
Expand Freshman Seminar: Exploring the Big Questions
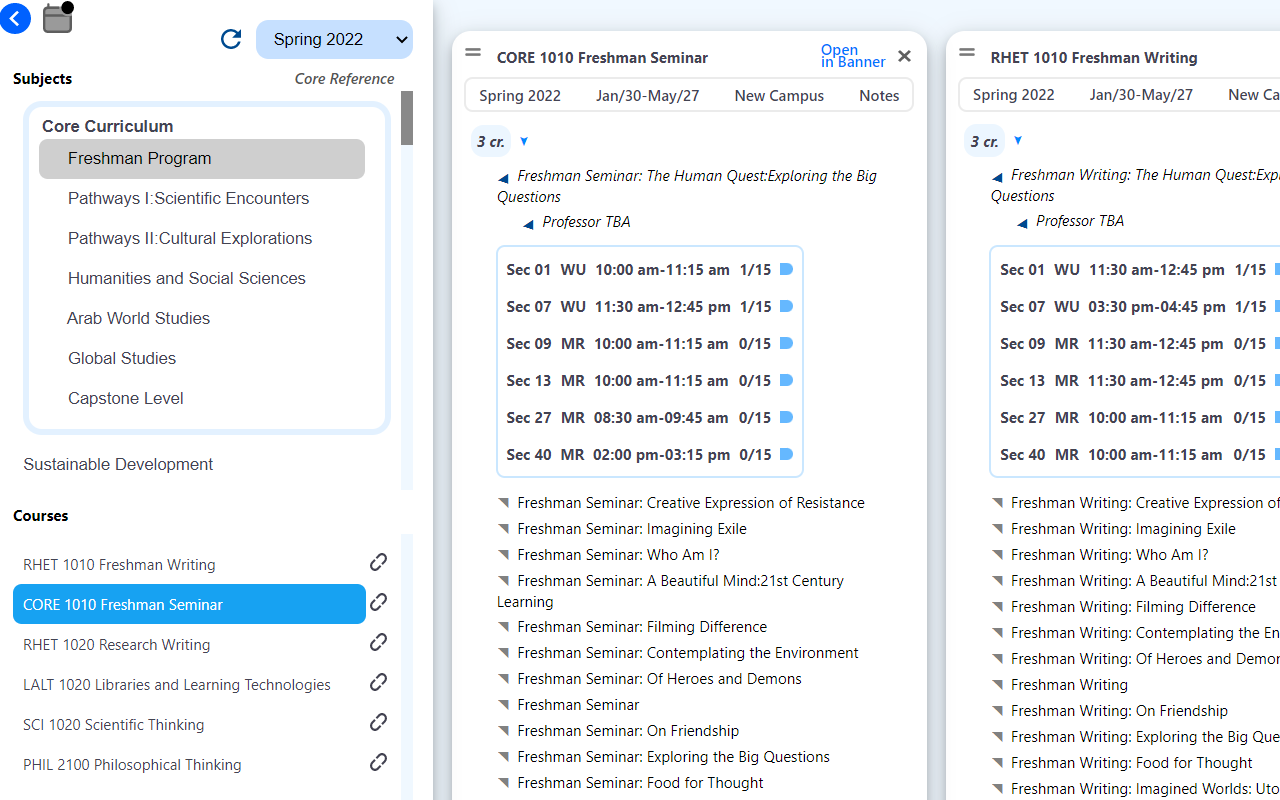pos(503,756)
